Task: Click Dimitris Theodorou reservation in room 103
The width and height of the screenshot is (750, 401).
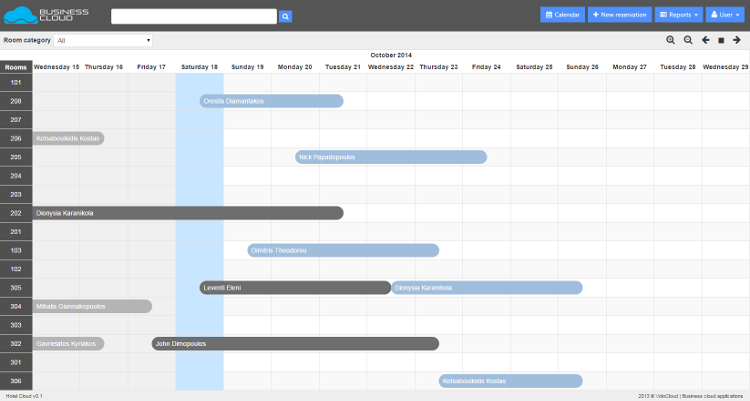Action: [343, 250]
